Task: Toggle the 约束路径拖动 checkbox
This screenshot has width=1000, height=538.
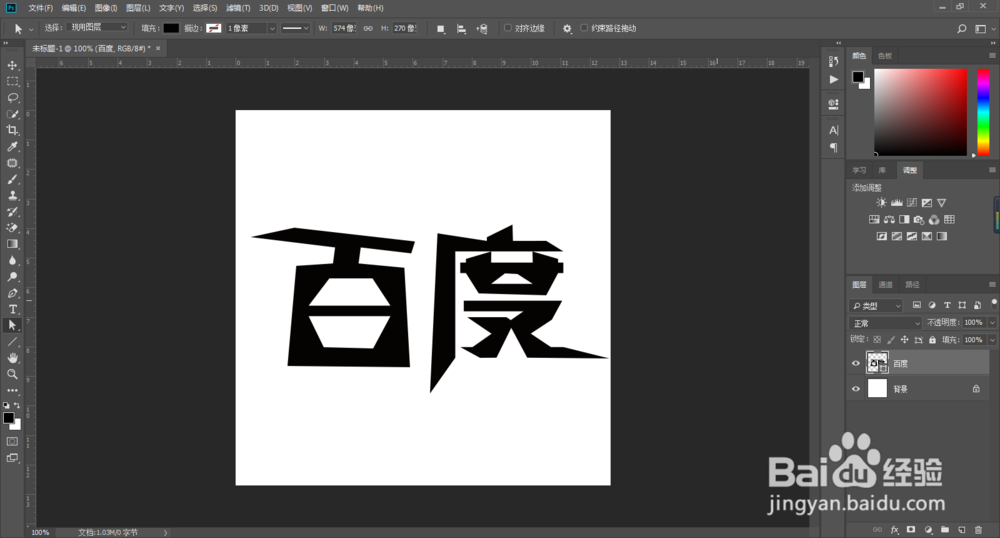Action: (584, 28)
